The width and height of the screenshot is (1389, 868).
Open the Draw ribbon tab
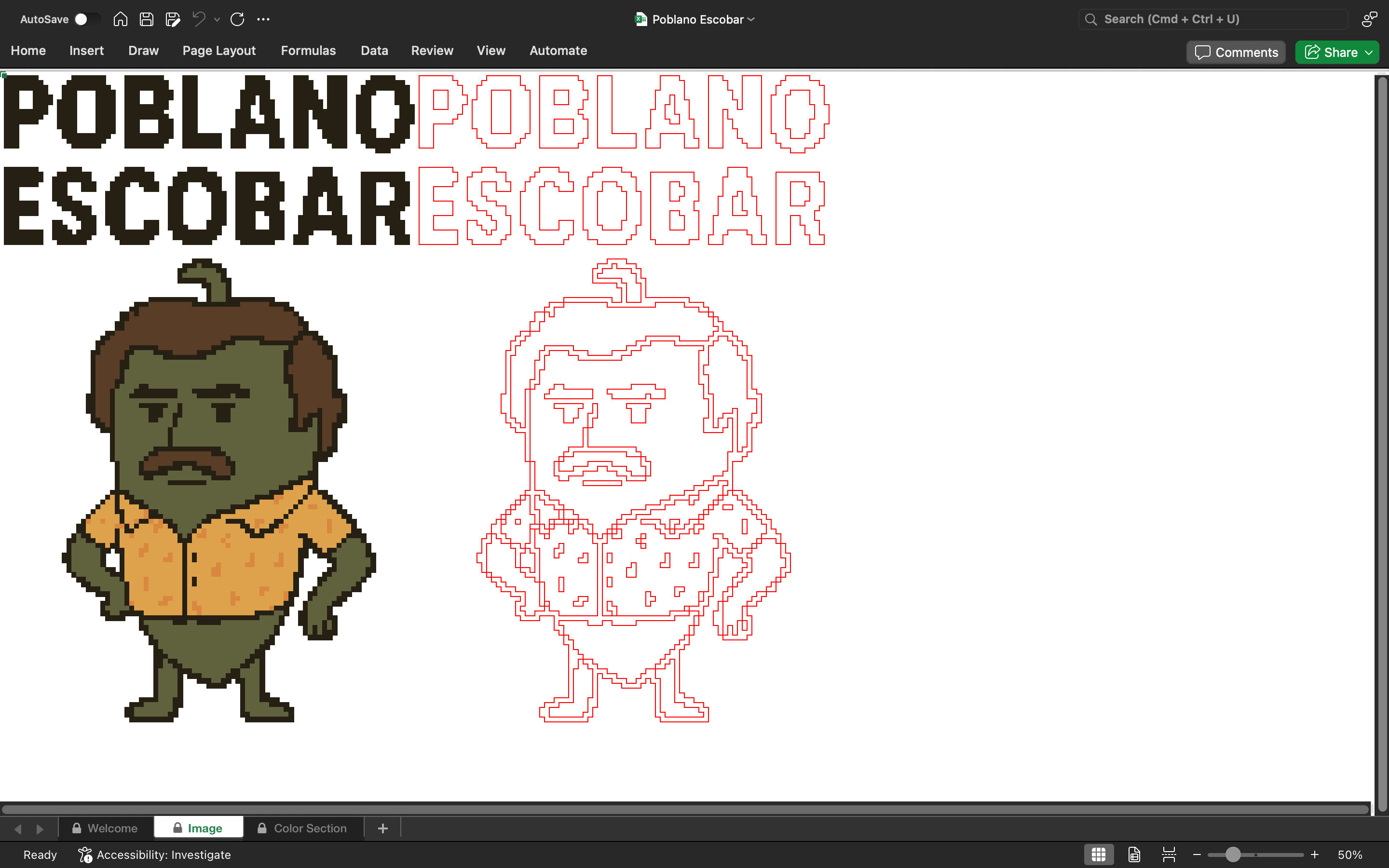point(144,51)
